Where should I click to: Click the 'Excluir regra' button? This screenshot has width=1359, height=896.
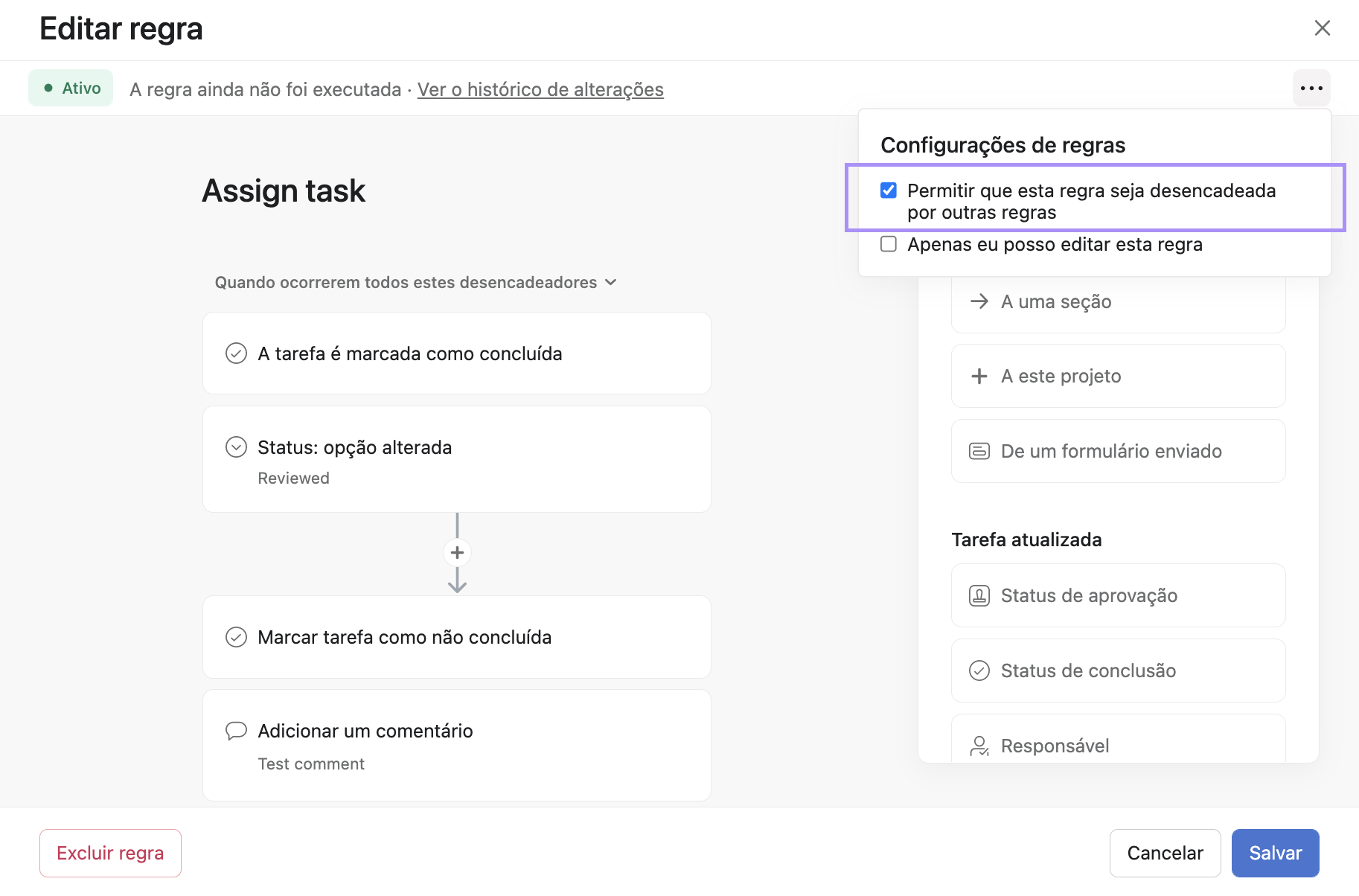110,853
